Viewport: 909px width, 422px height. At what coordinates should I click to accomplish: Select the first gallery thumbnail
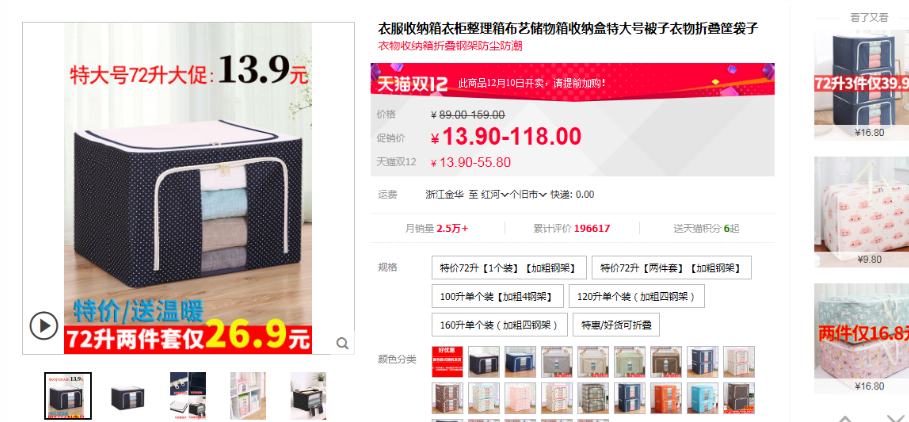[x=68, y=396]
